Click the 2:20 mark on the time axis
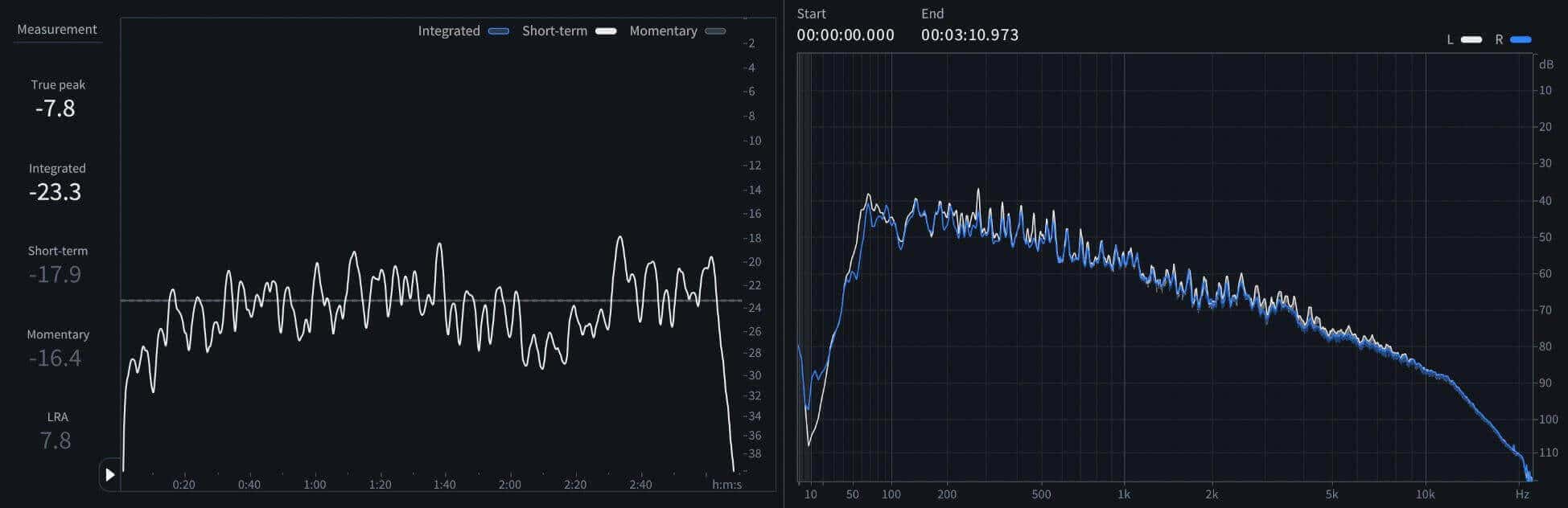 575,485
